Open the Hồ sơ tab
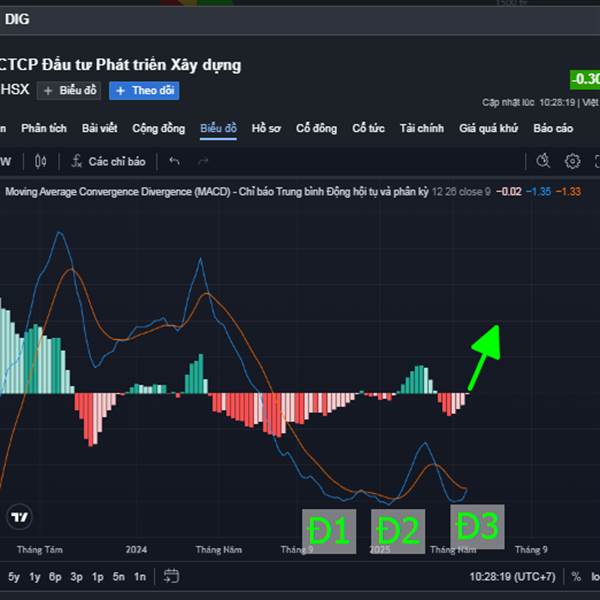Screen dimensions: 600x600 tap(266, 128)
